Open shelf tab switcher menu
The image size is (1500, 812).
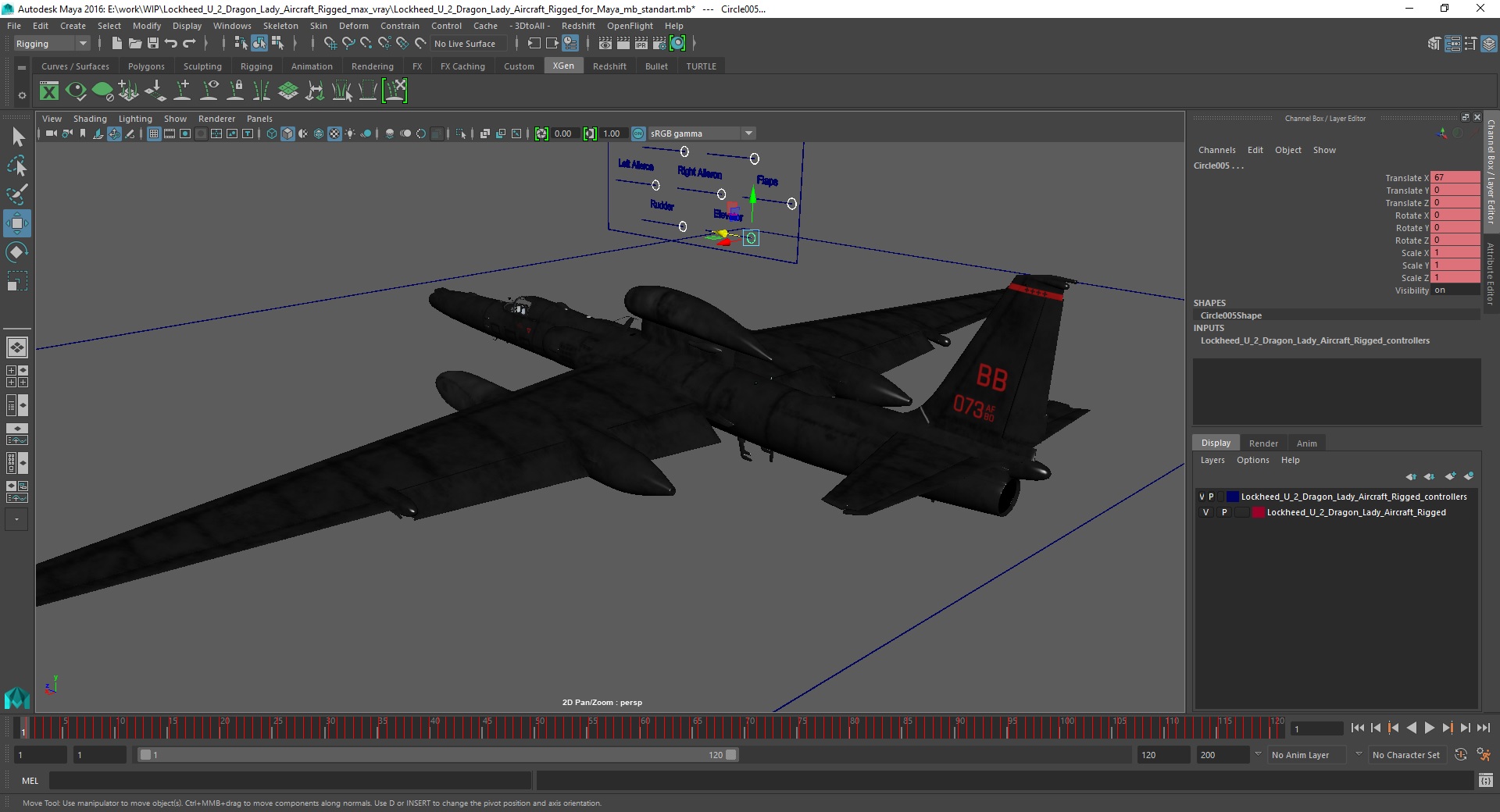tap(22, 68)
